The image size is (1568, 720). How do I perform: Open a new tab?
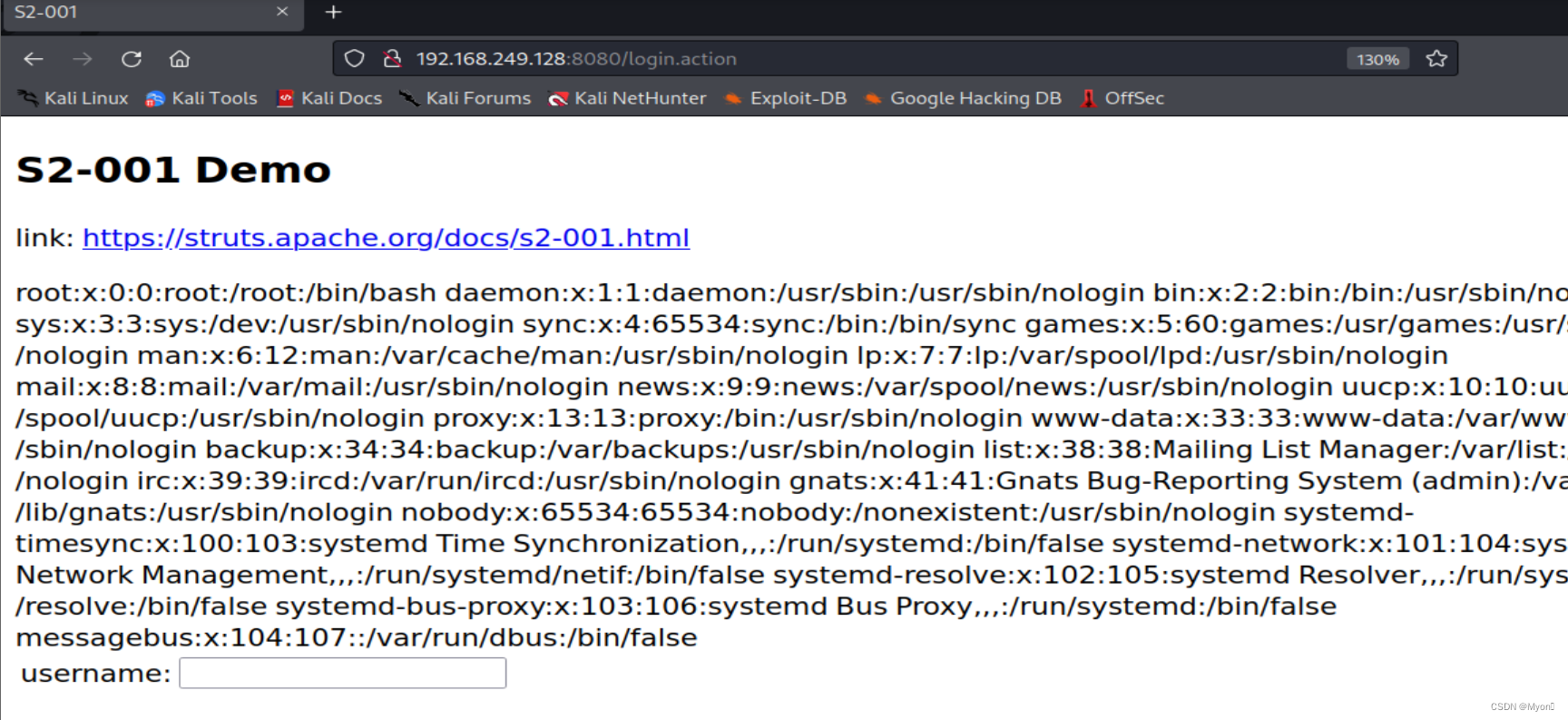click(333, 12)
